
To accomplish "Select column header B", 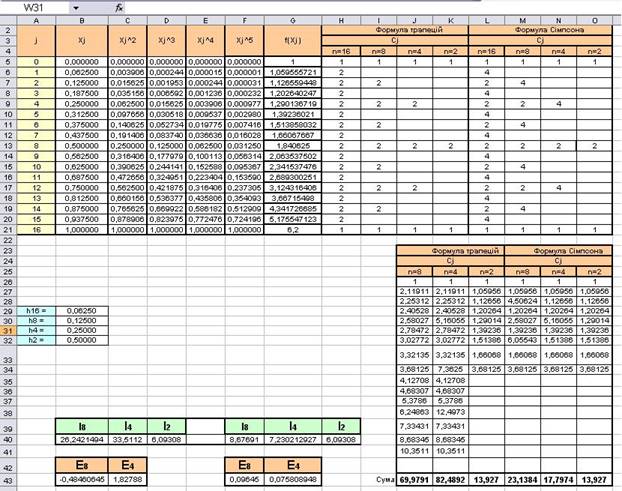I will click(82, 20).
